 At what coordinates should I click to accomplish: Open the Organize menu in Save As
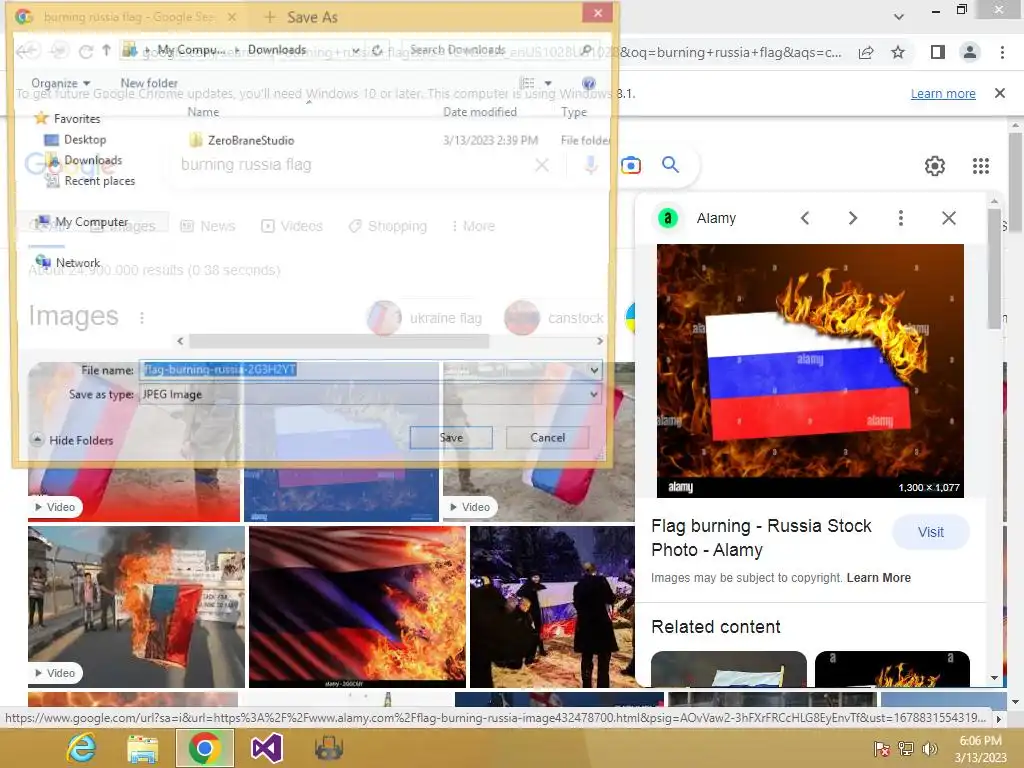(60, 83)
